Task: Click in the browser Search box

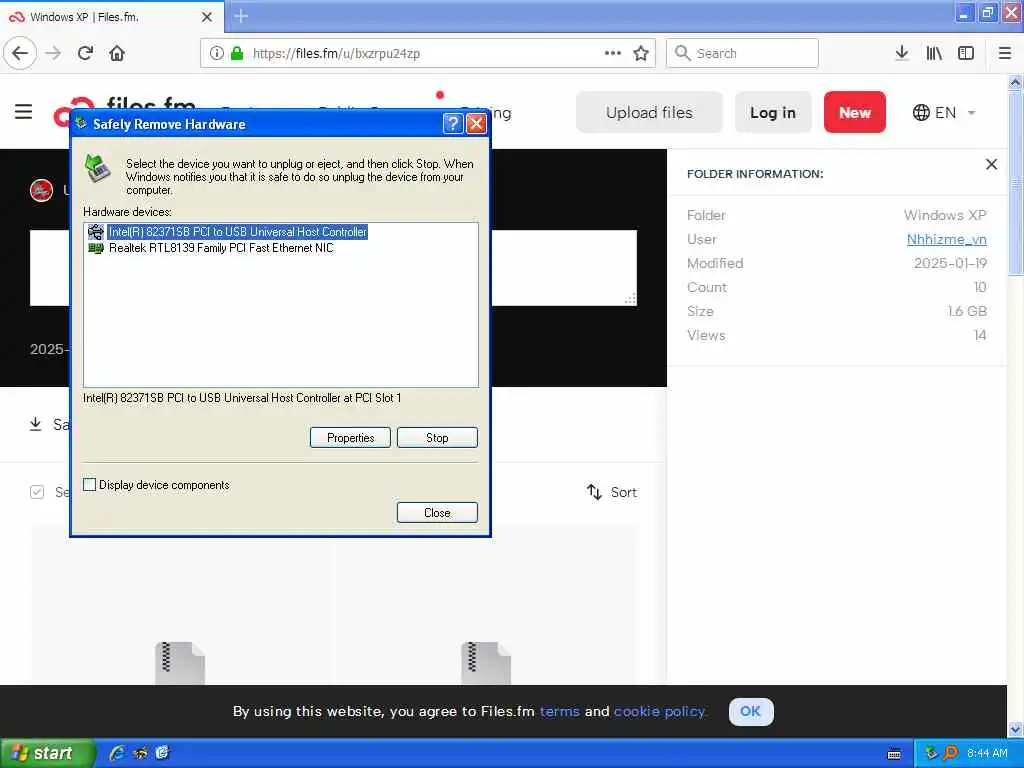Action: pyautogui.click(x=742, y=53)
